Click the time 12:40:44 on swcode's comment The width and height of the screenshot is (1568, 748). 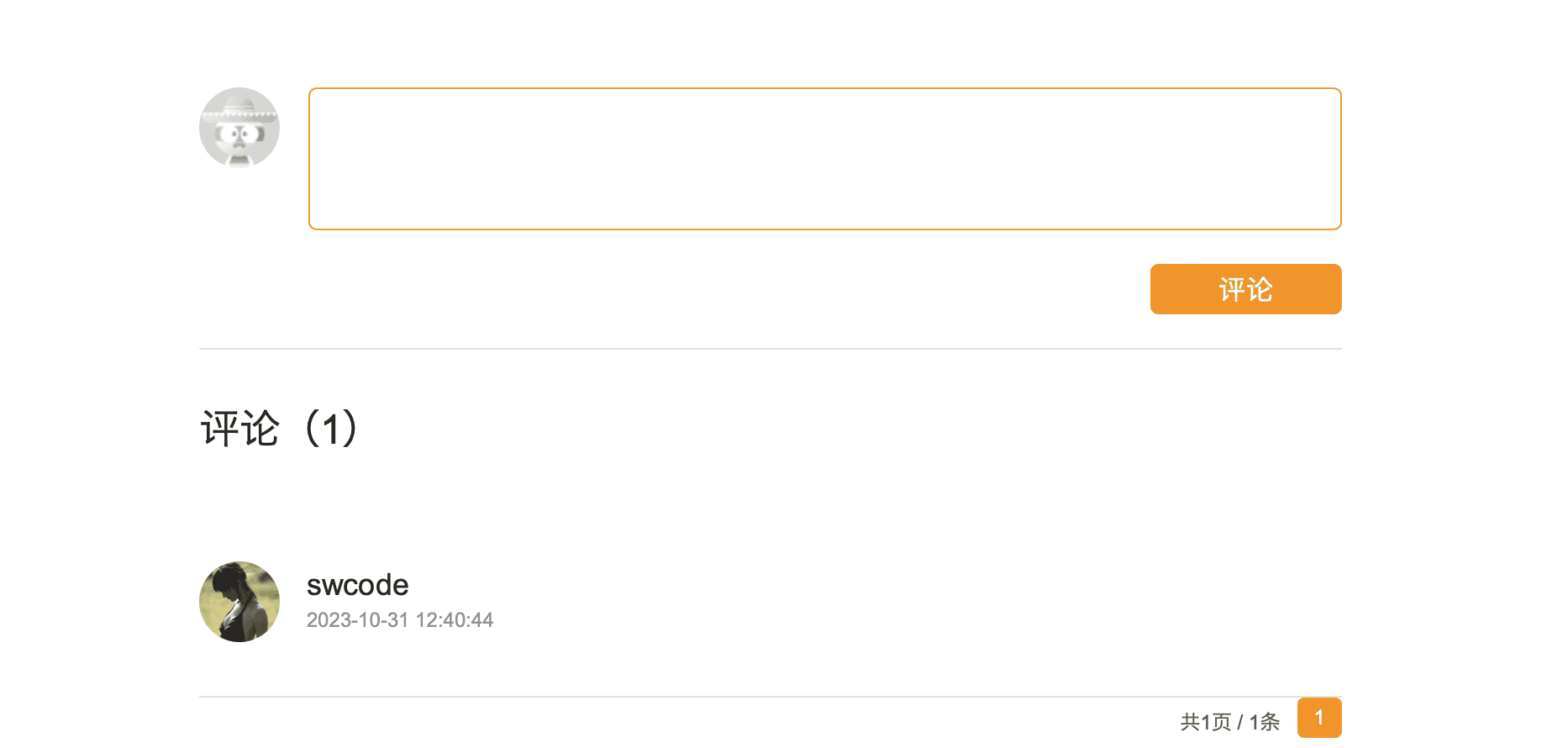[455, 620]
